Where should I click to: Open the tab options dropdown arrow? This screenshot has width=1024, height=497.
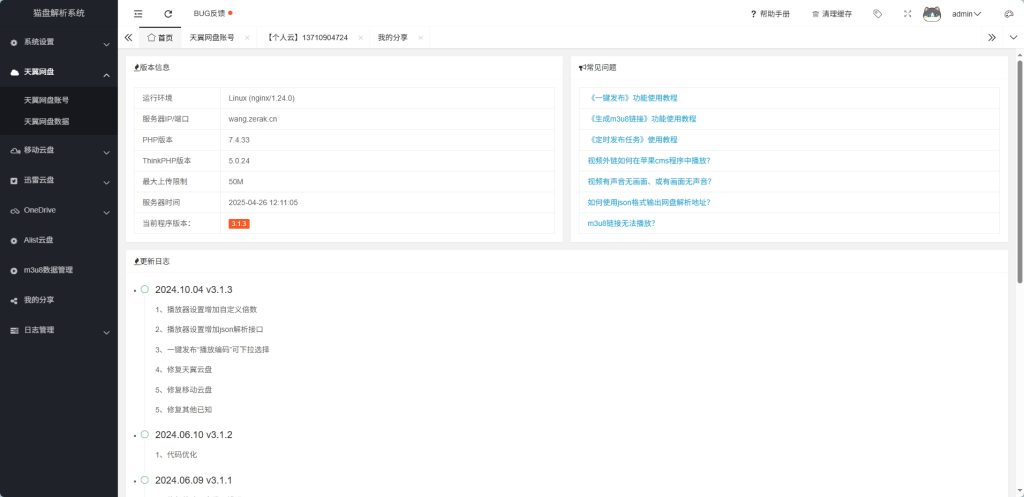pos(1012,37)
